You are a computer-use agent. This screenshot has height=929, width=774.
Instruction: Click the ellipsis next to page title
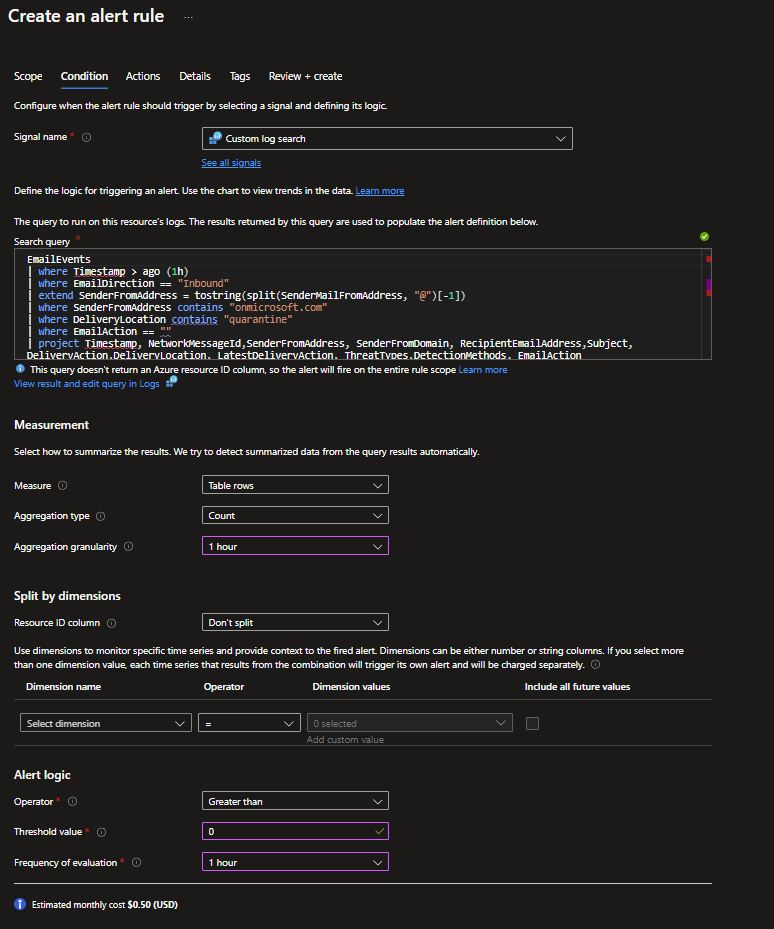pos(188,18)
